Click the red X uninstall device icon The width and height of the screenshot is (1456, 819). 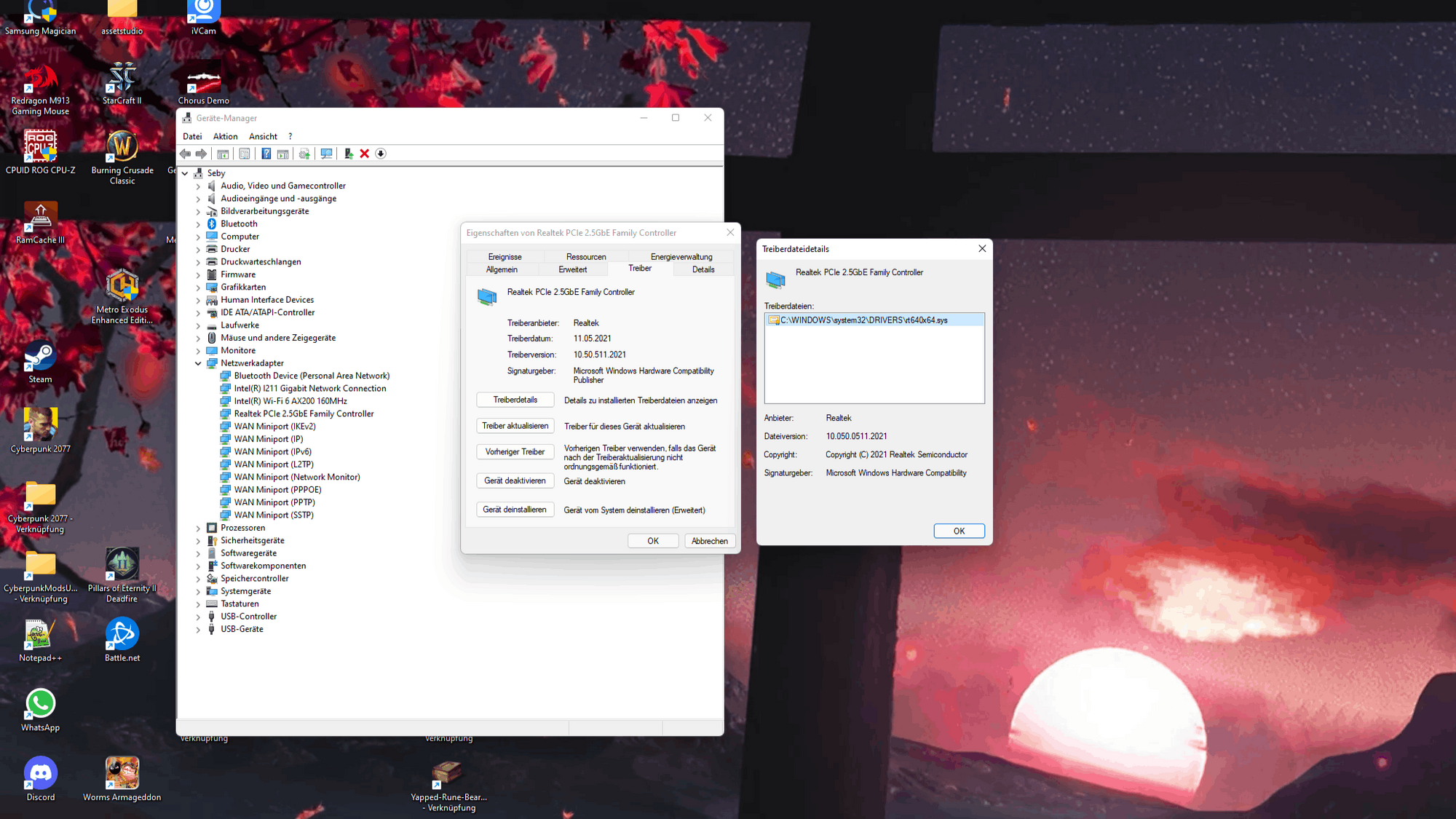(x=364, y=154)
